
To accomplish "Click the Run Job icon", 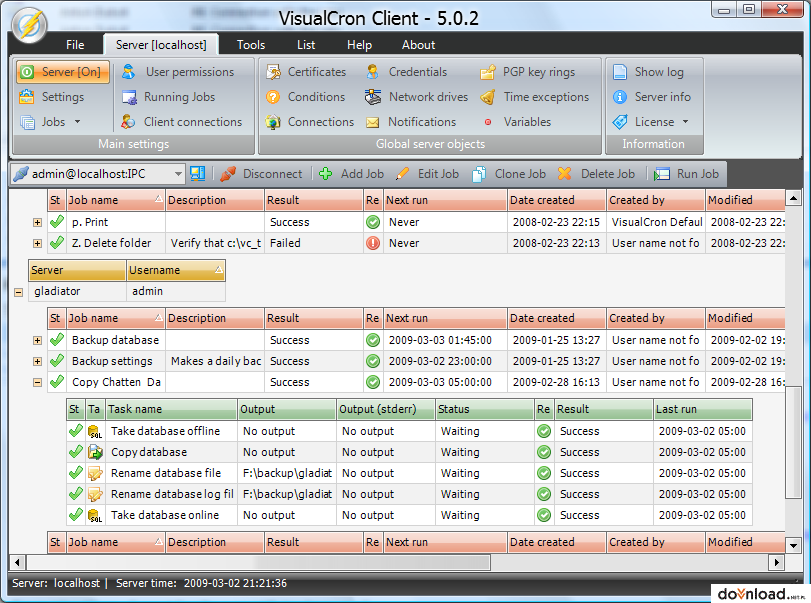I will [x=662, y=174].
